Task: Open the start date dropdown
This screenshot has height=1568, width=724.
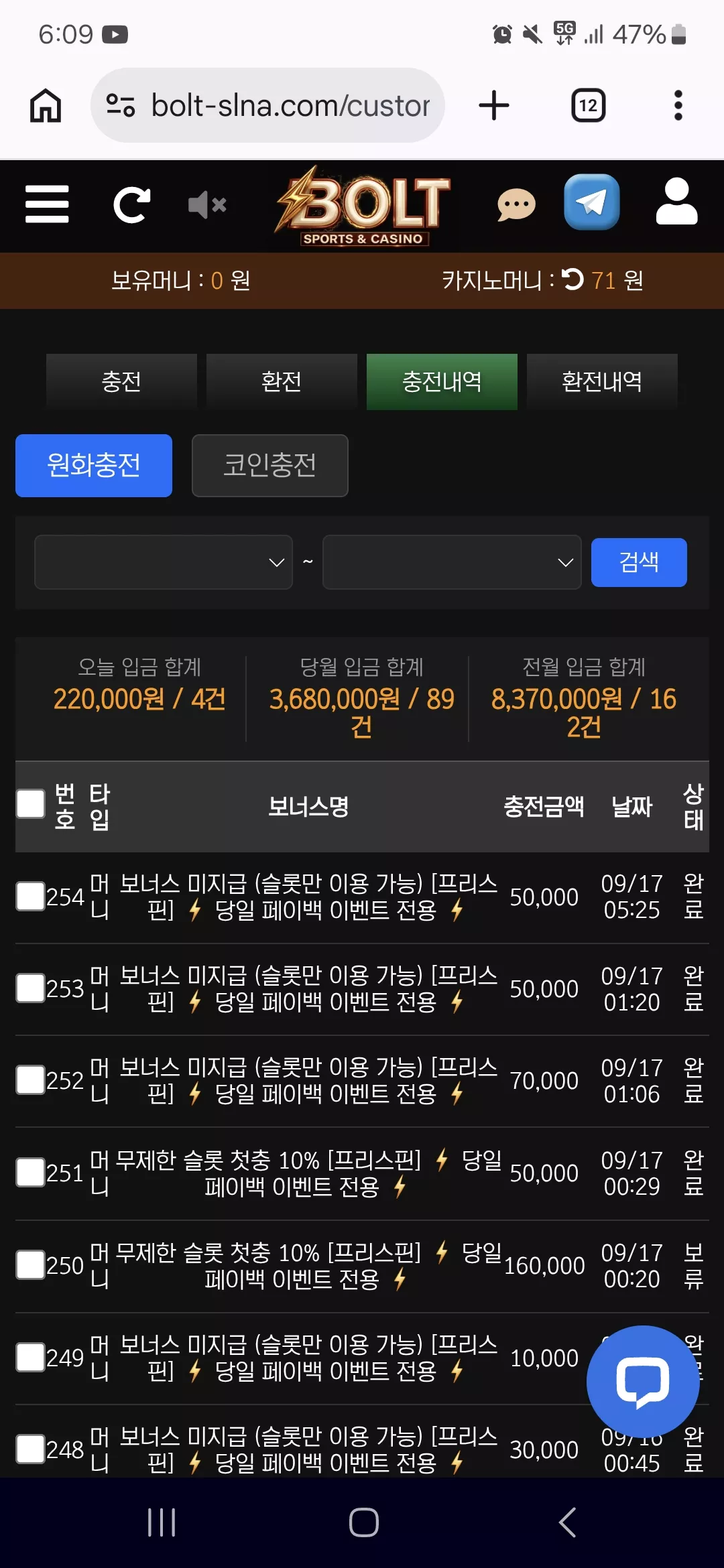Action: [164, 562]
